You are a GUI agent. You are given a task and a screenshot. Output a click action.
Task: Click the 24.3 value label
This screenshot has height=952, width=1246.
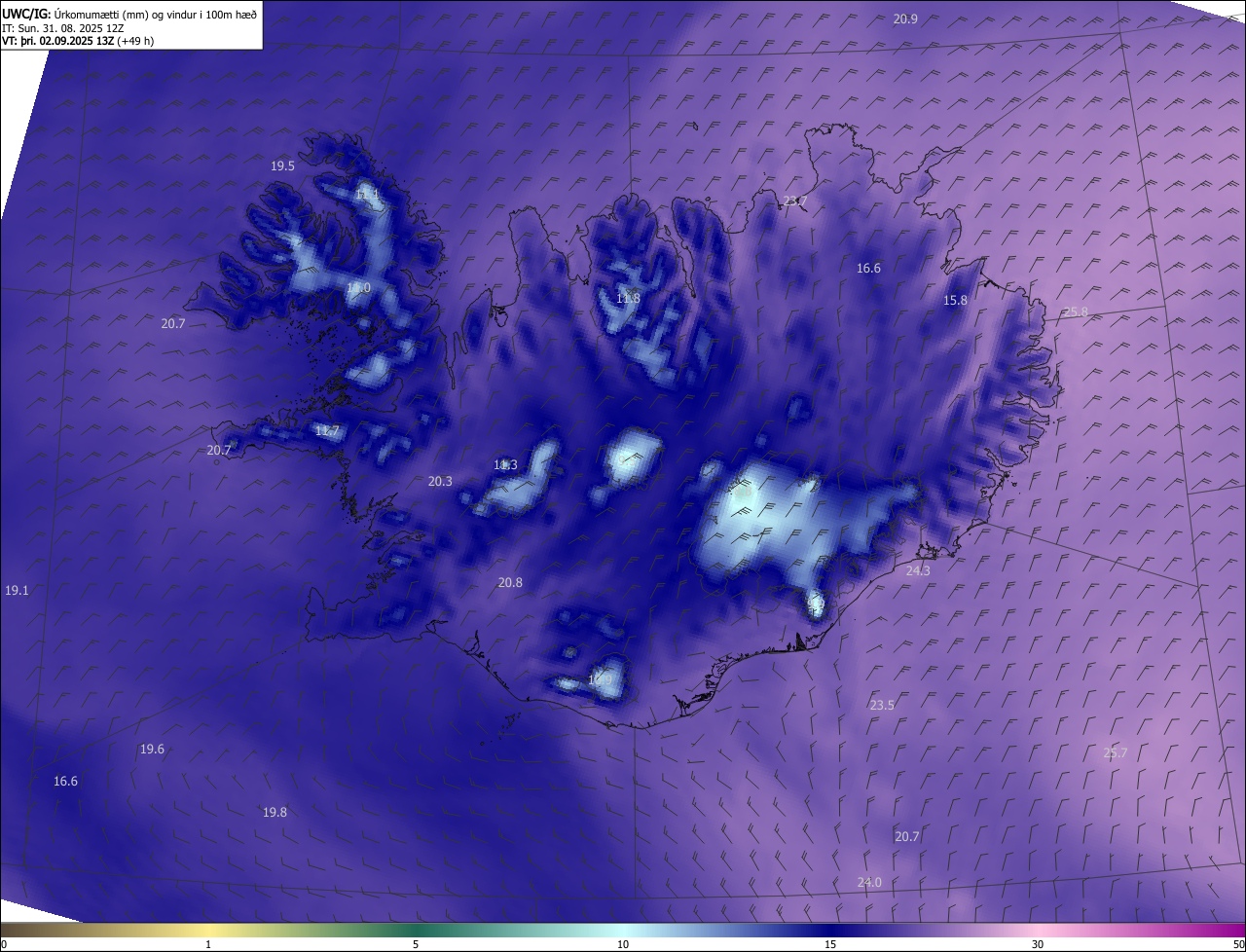pyautogui.click(x=918, y=570)
